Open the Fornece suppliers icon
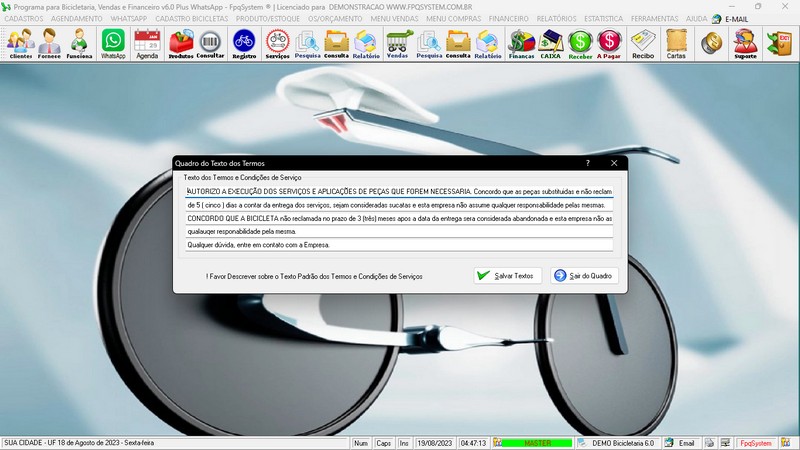Image resolution: width=800 pixels, height=450 pixels. click(49, 44)
